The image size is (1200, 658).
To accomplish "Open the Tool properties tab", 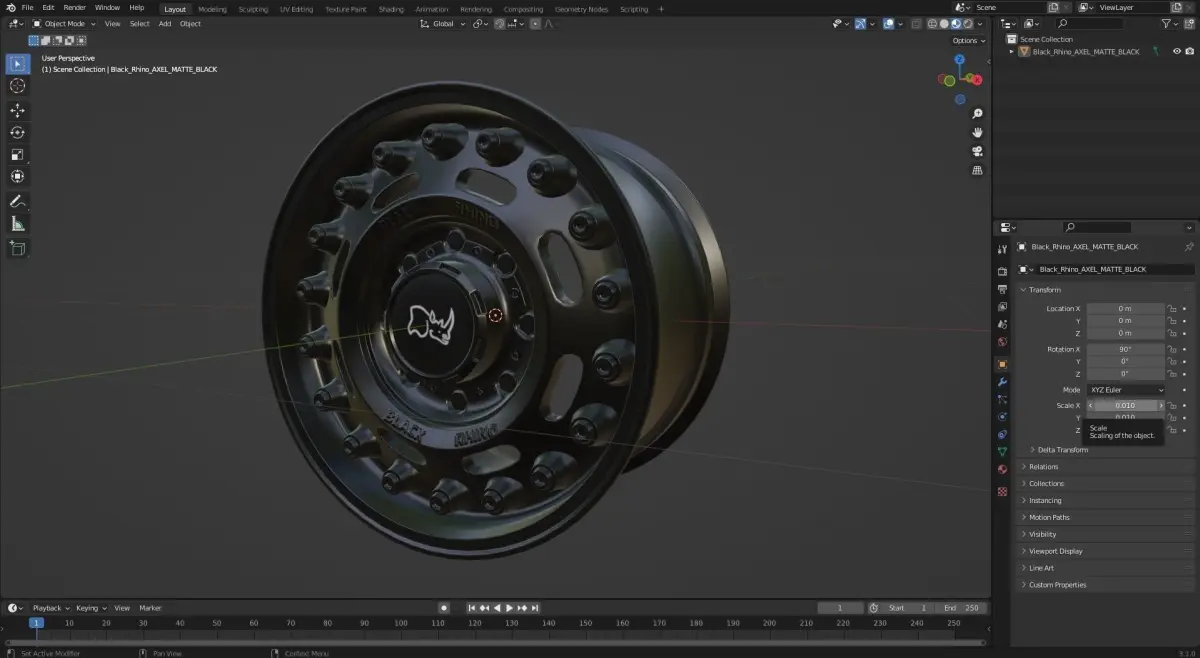I will [1002, 249].
